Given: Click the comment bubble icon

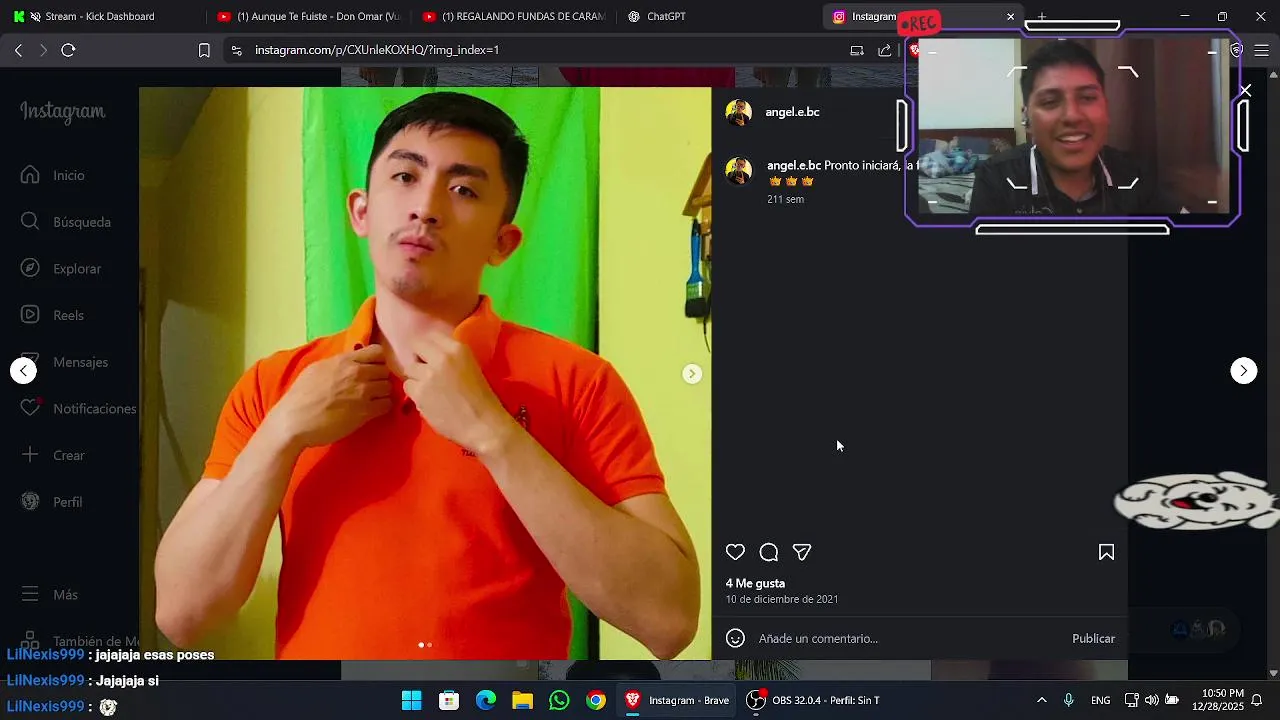Looking at the screenshot, I should 768,552.
